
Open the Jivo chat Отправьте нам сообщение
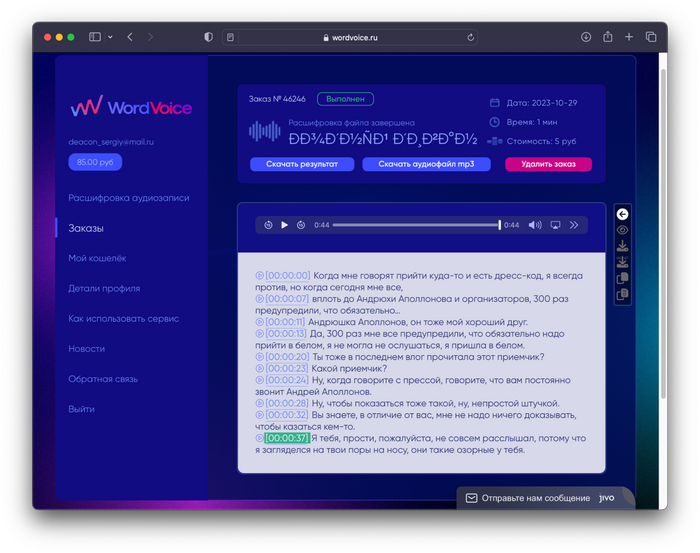pos(544,498)
